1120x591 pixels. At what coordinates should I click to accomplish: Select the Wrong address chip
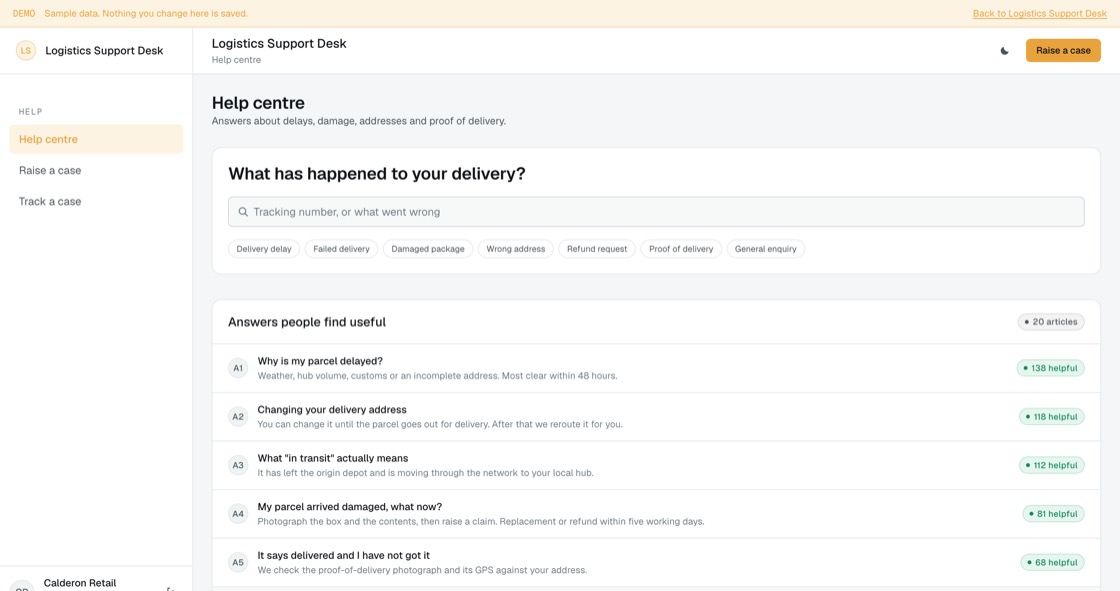516,249
